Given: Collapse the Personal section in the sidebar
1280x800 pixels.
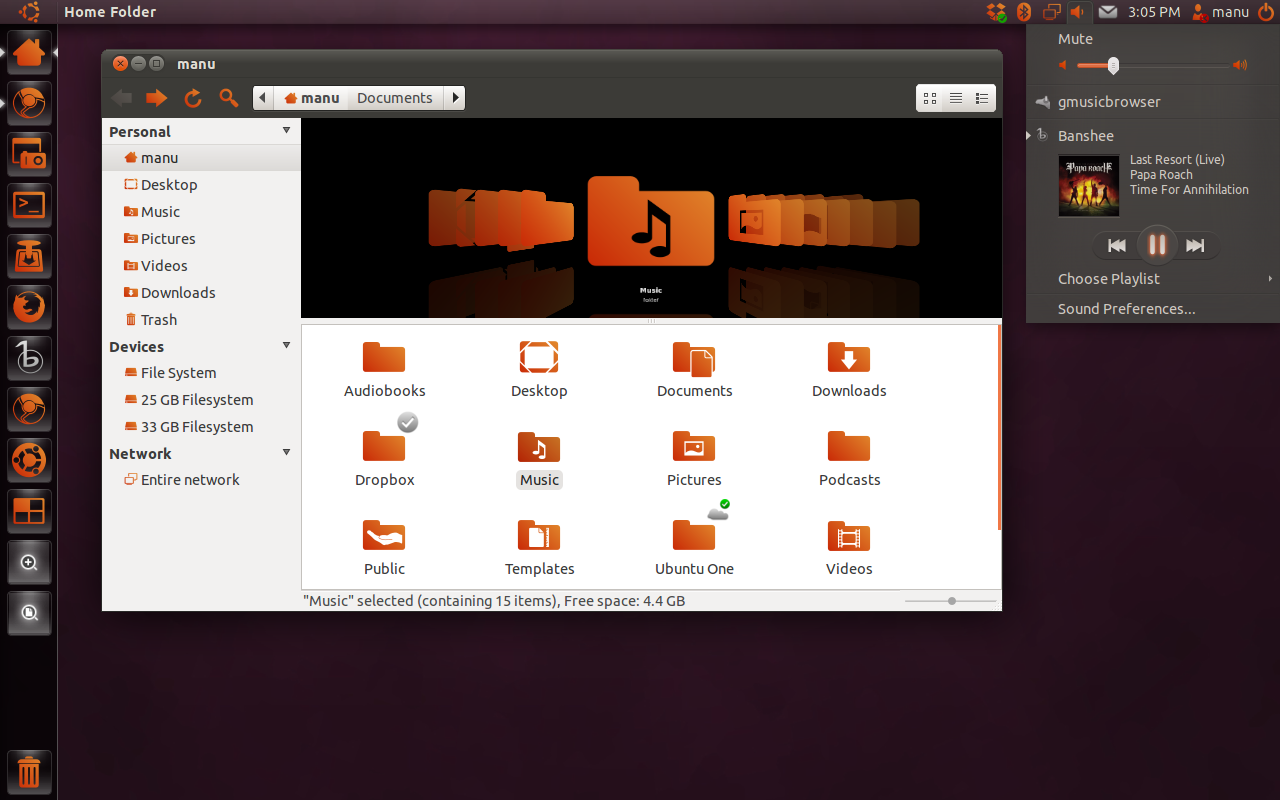Looking at the screenshot, I should pyautogui.click(x=286, y=130).
